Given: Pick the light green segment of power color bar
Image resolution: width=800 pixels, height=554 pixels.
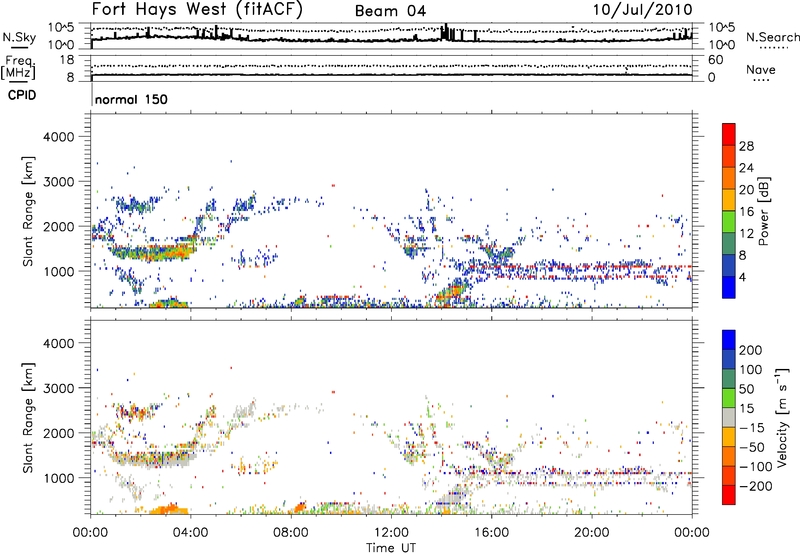Looking at the screenshot, I should [x=729, y=222].
